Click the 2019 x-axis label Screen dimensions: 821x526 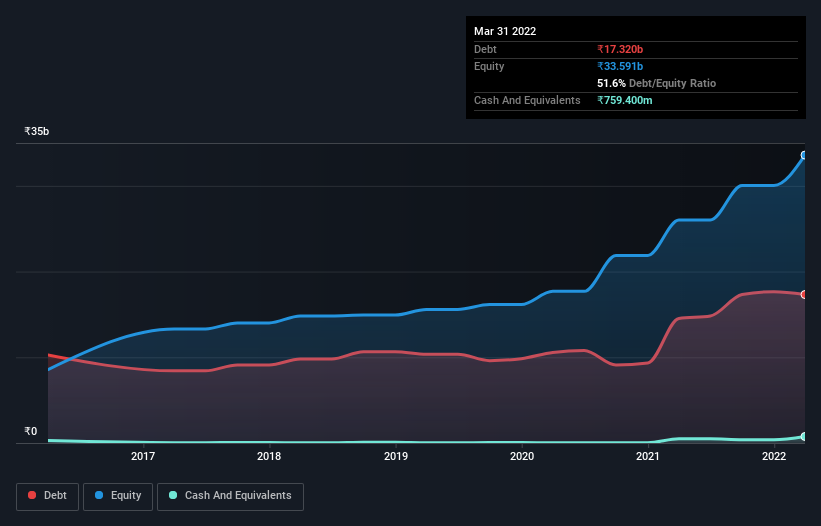point(396,456)
